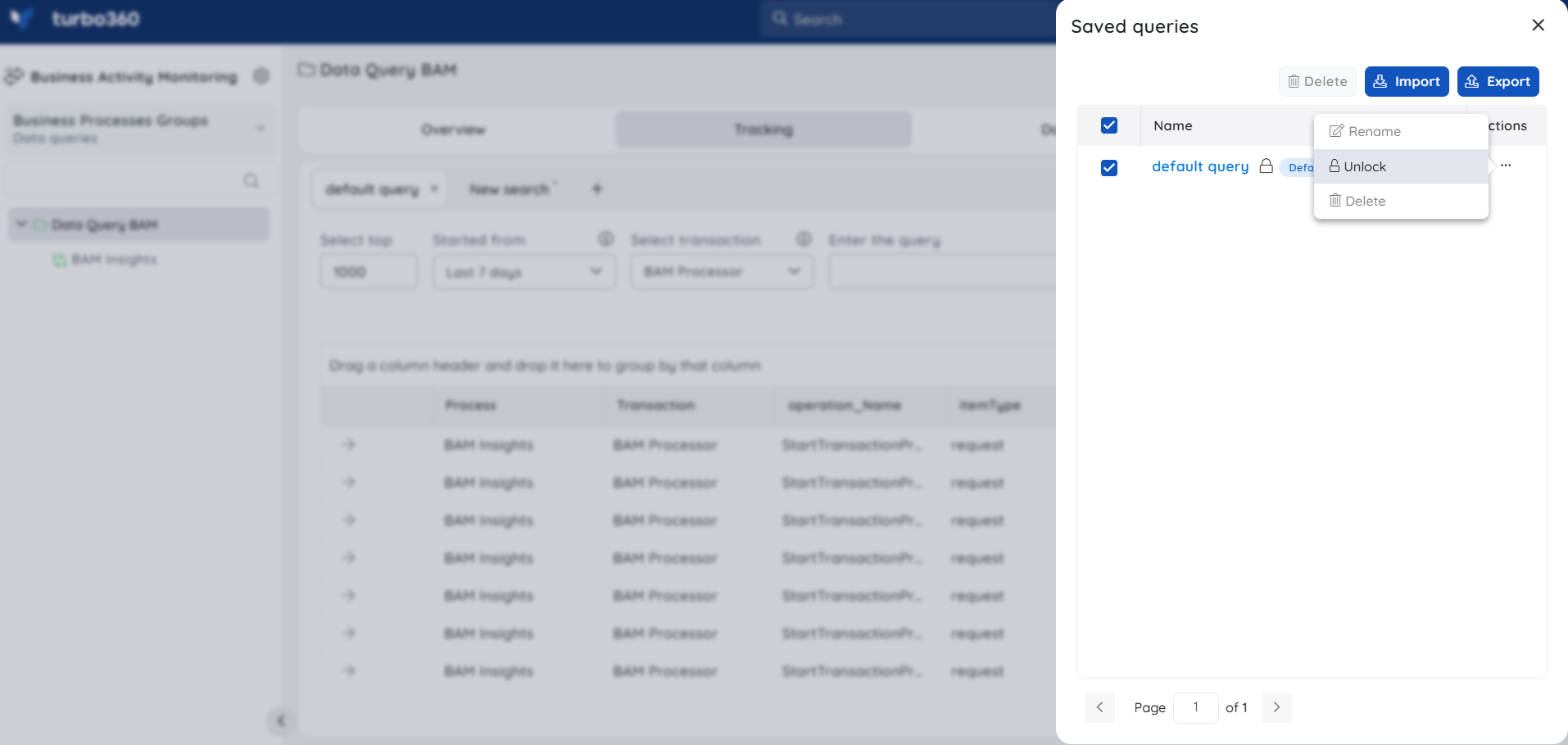The height and width of the screenshot is (745, 1568).
Task: Click the Data Query BAM folder icon in breadcrumb
Action: click(306, 70)
